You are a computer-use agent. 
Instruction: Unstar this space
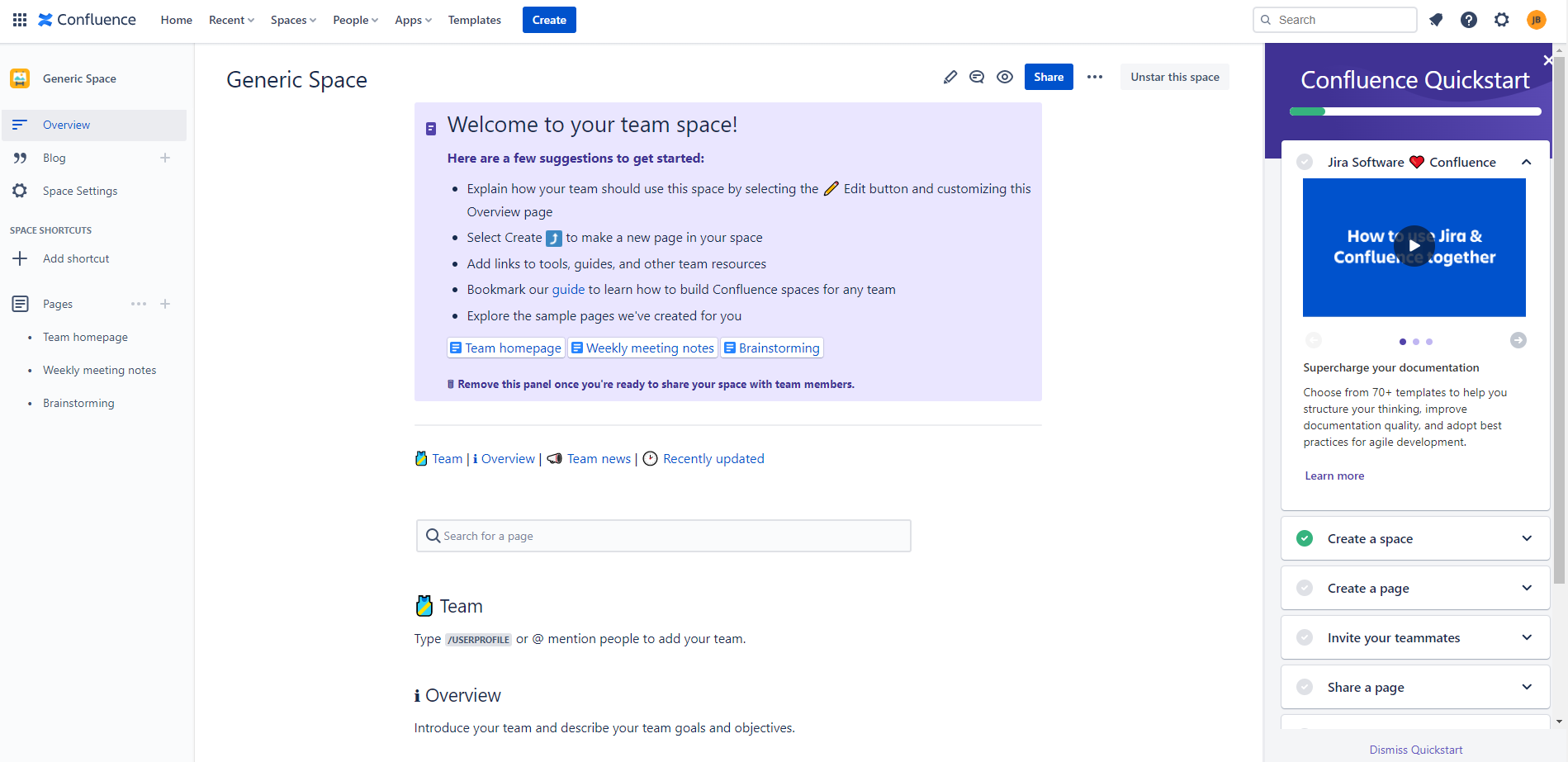click(1174, 76)
